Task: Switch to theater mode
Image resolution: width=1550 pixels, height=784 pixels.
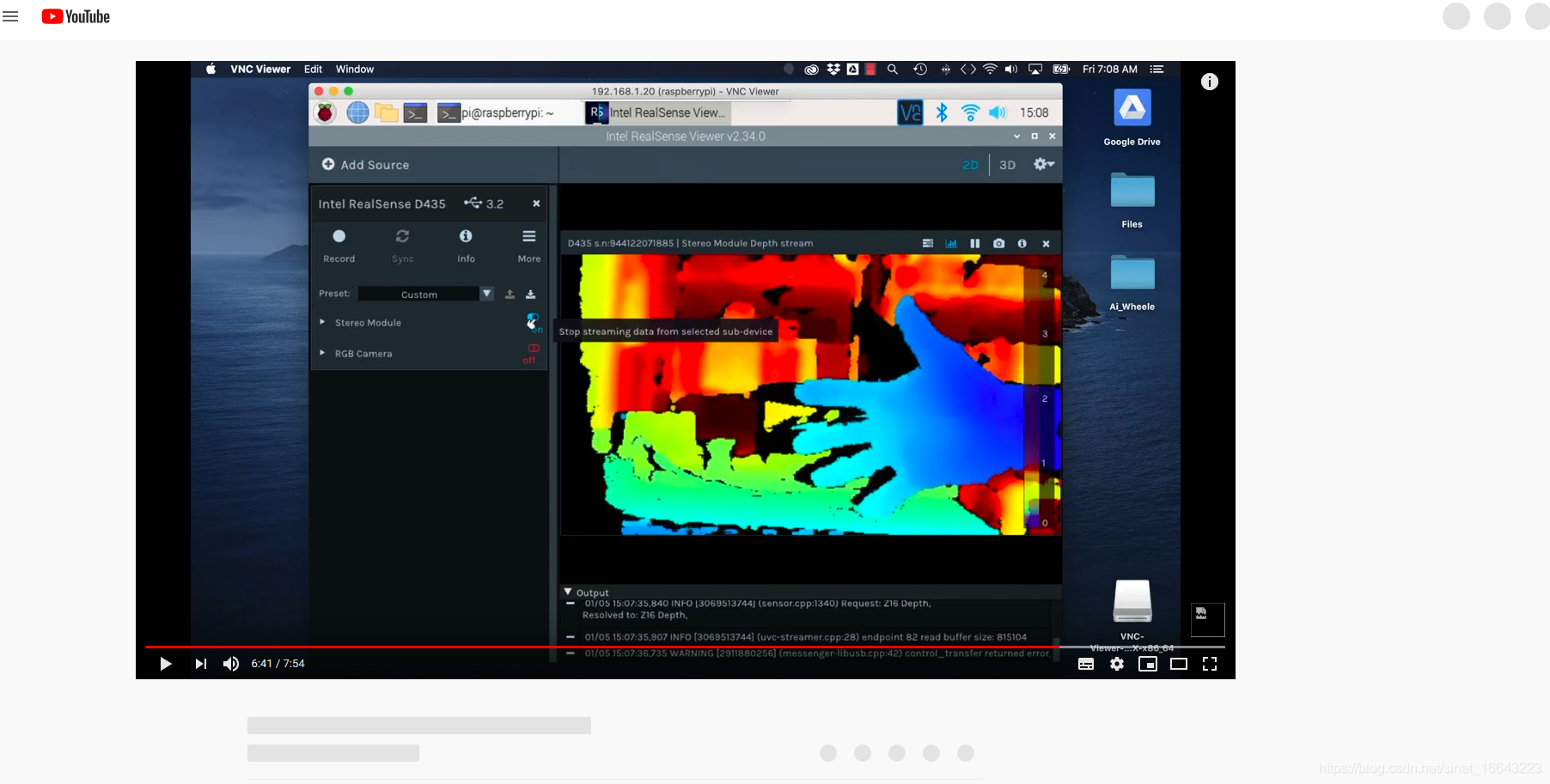Action: [x=1179, y=664]
